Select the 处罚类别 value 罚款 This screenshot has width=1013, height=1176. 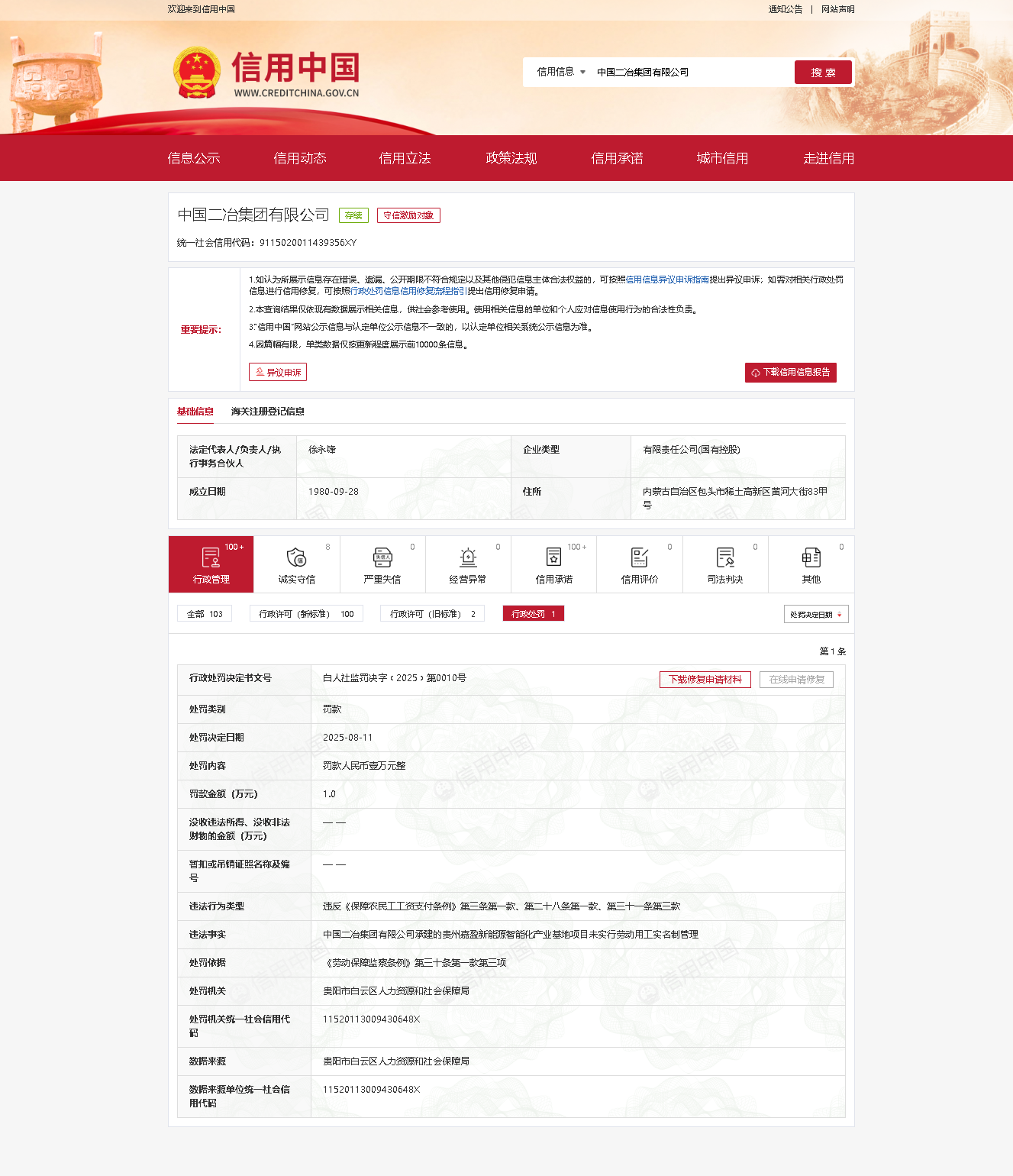[332, 709]
